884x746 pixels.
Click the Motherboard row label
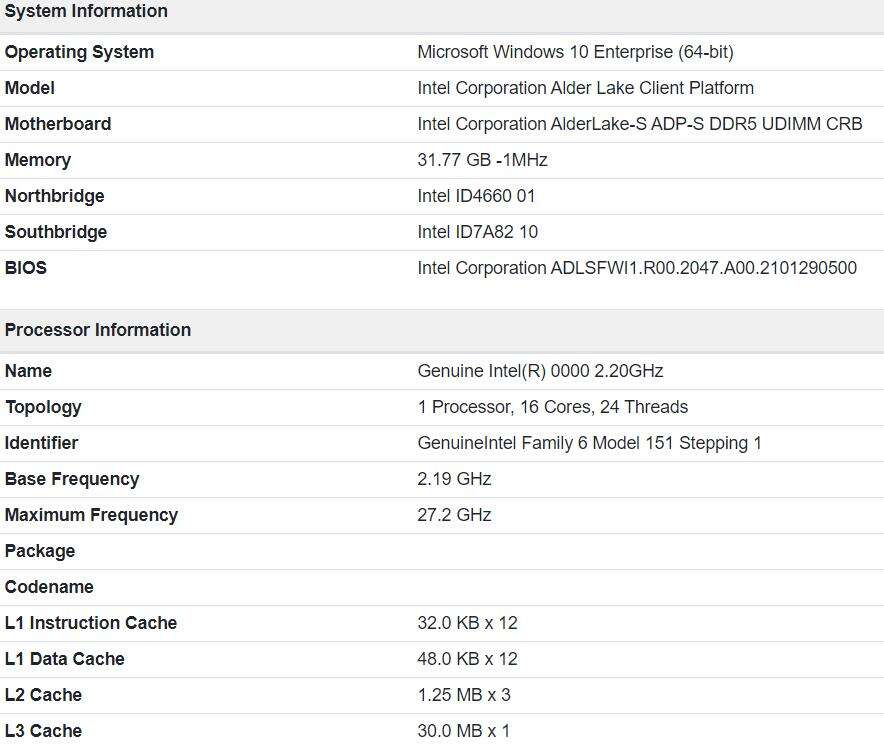(x=56, y=124)
